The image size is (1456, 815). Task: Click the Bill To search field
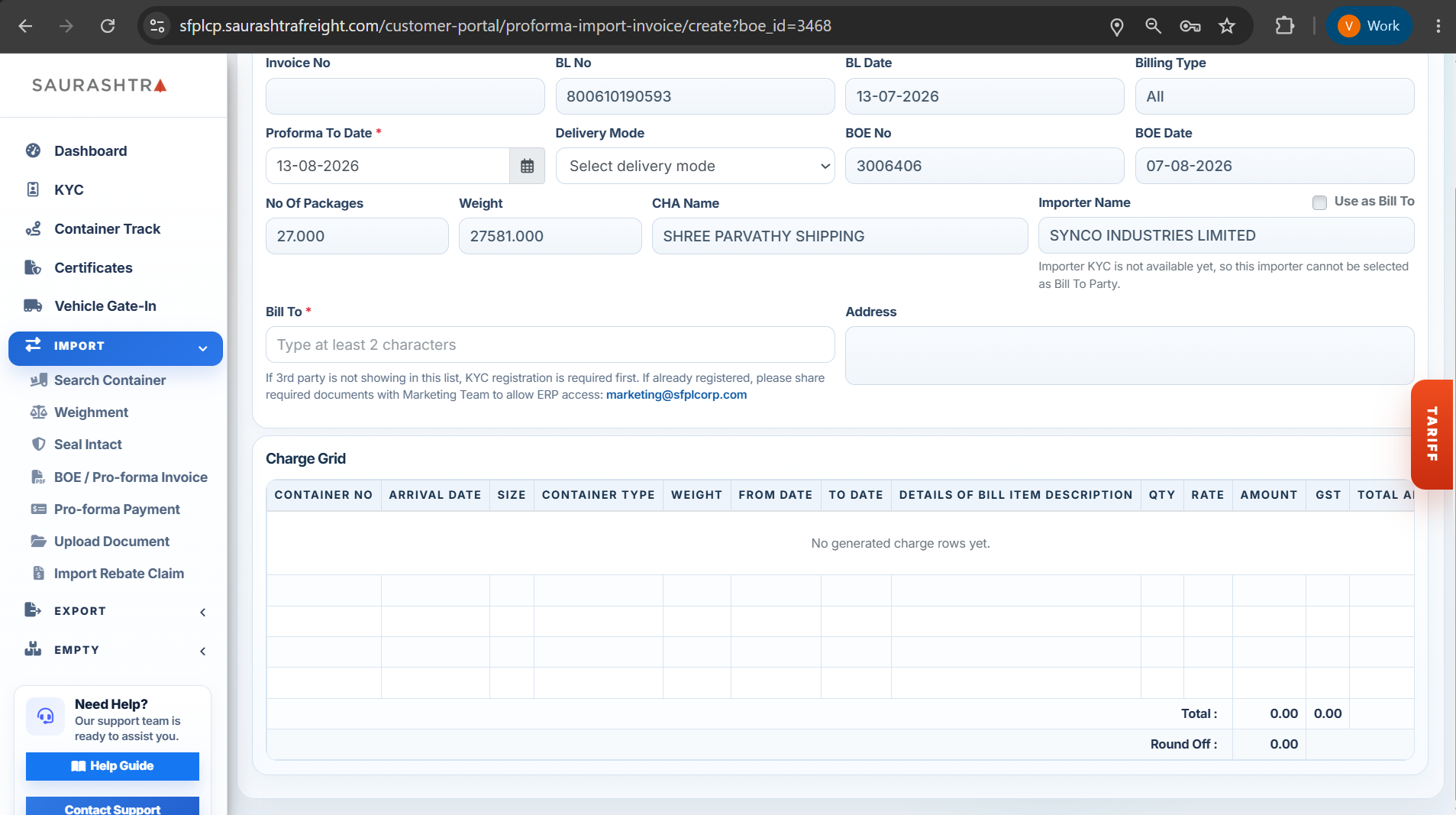click(550, 344)
